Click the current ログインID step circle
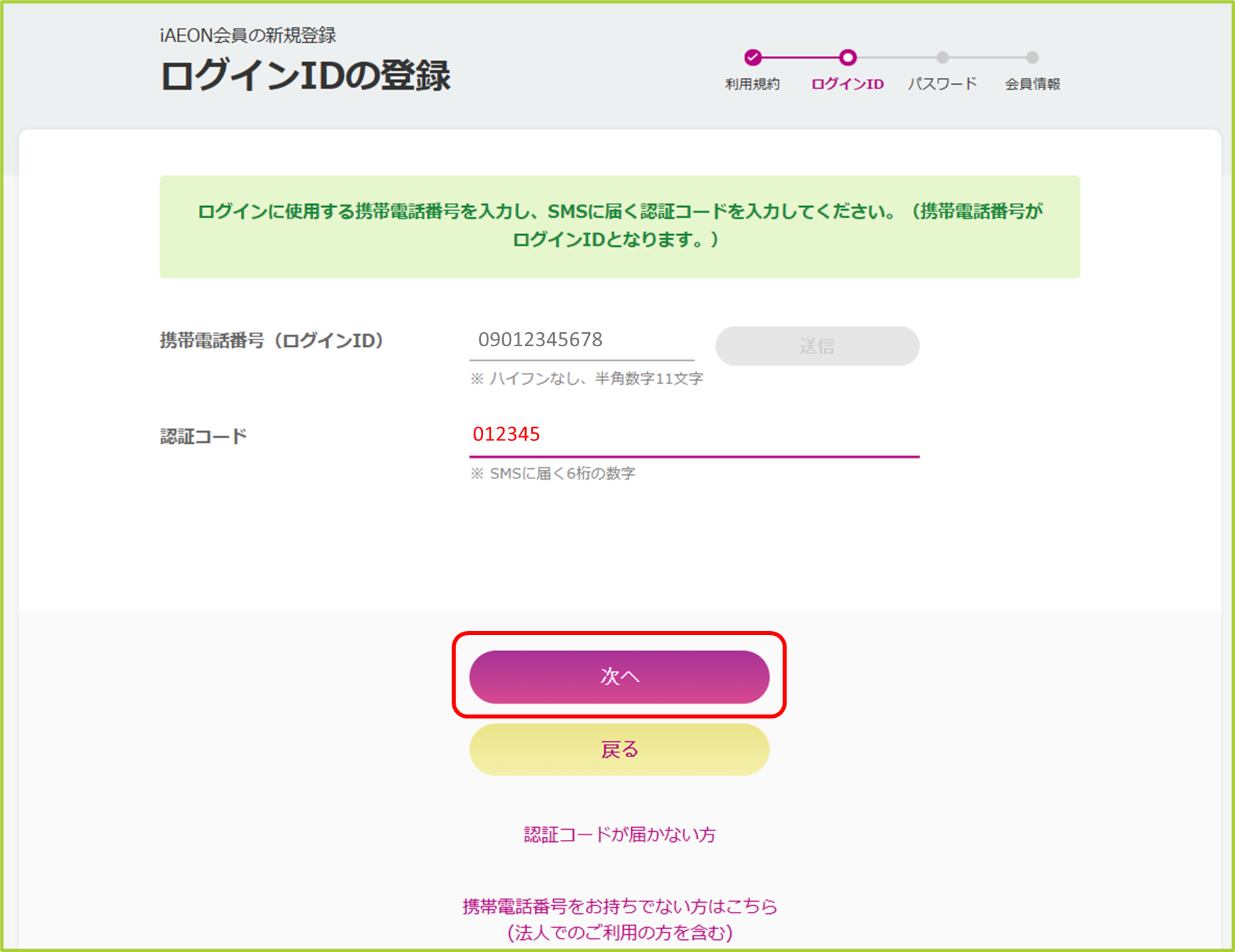This screenshot has width=1235, height=952. 847,57
